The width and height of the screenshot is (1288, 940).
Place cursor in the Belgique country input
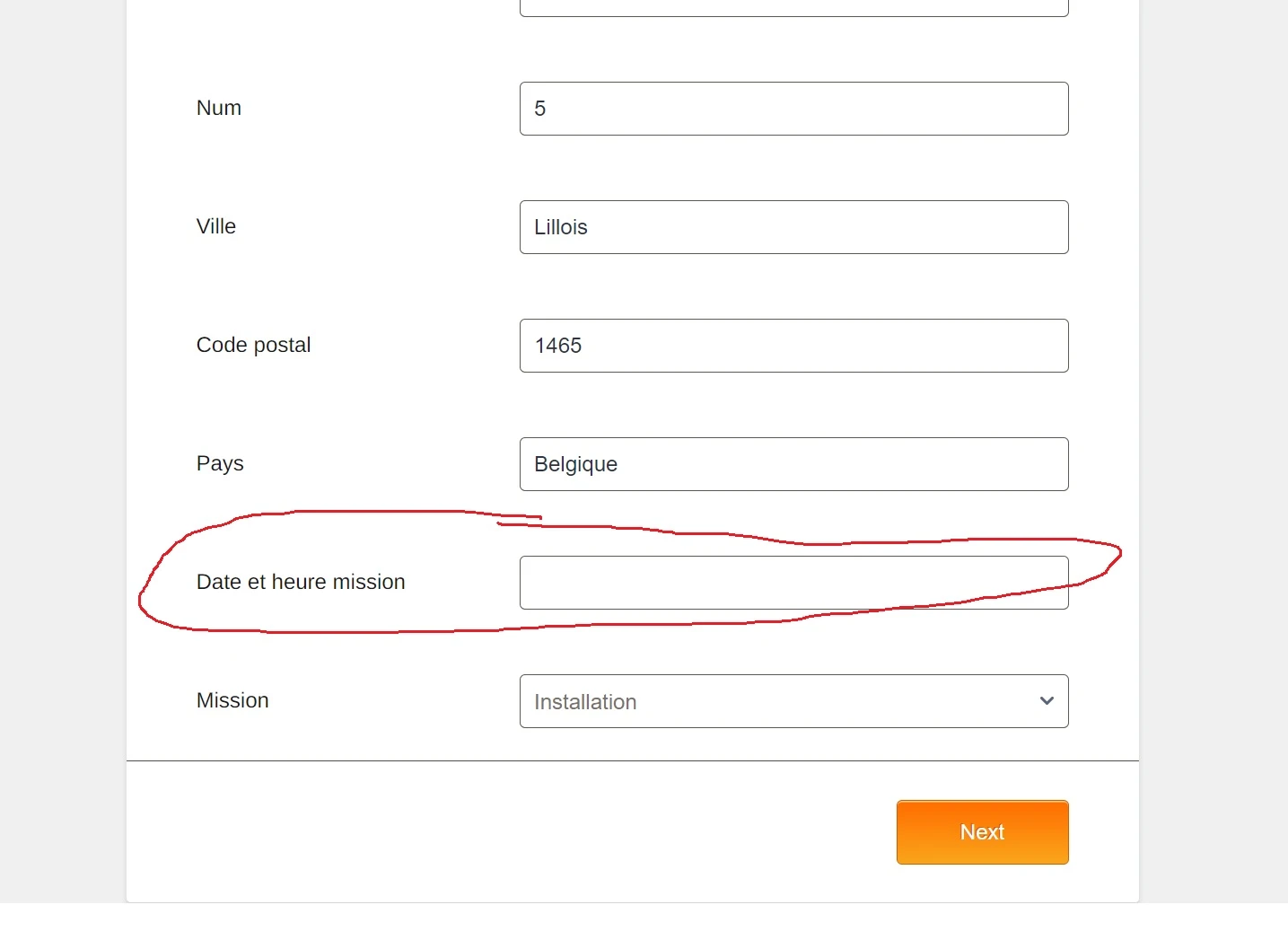(x=793, y=464)
